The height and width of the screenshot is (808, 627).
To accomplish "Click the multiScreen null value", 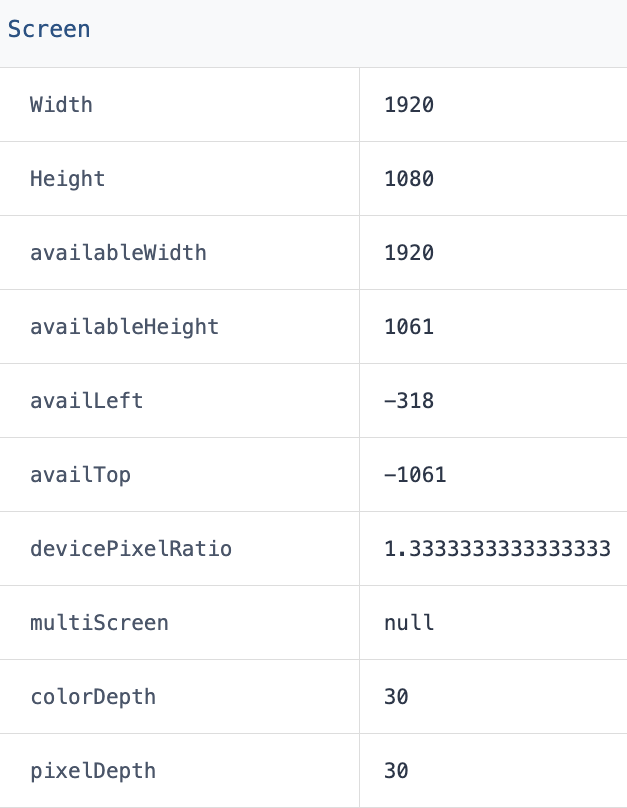I will click(x=409, y=623).
